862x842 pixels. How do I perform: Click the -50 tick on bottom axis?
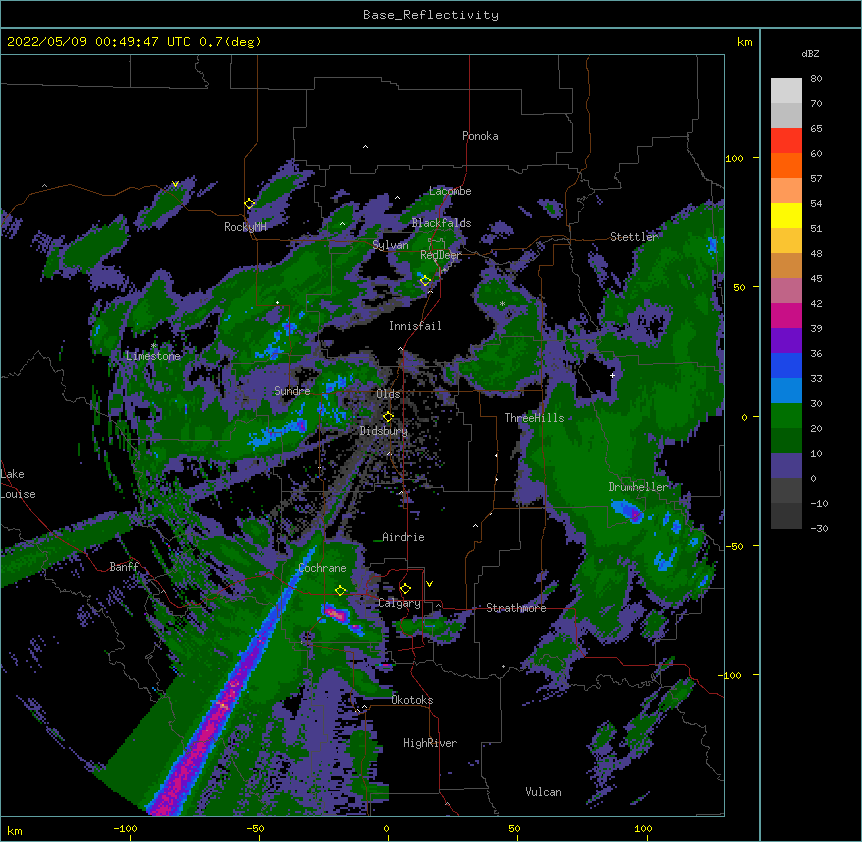[x=255, y=828]
